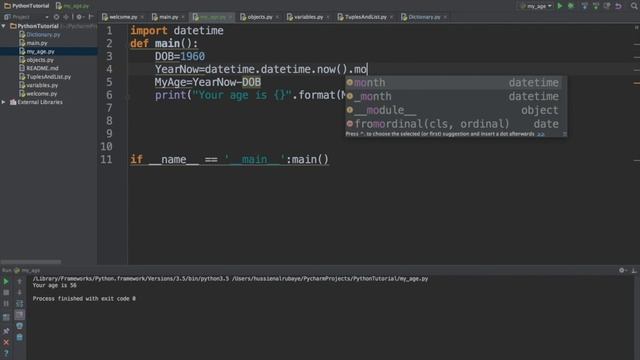Image resolution: width=640 pixels, height=360 pixels.
Task: Choose 'fromordinal(cls, ordinal)' suggestion
Action: (456, 124)
